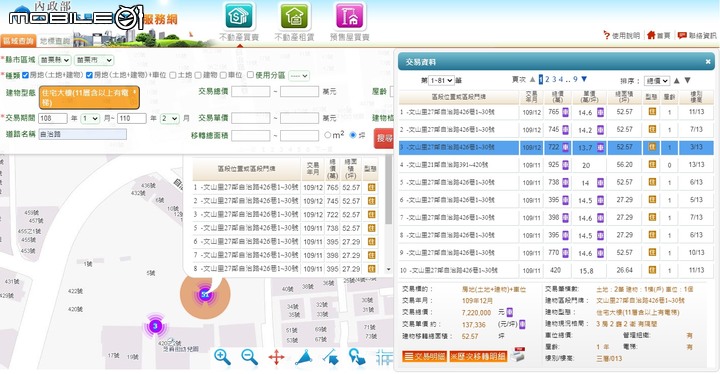Select the area measure polygon tool
720x374 pixels.
click(x=304, y=357)
